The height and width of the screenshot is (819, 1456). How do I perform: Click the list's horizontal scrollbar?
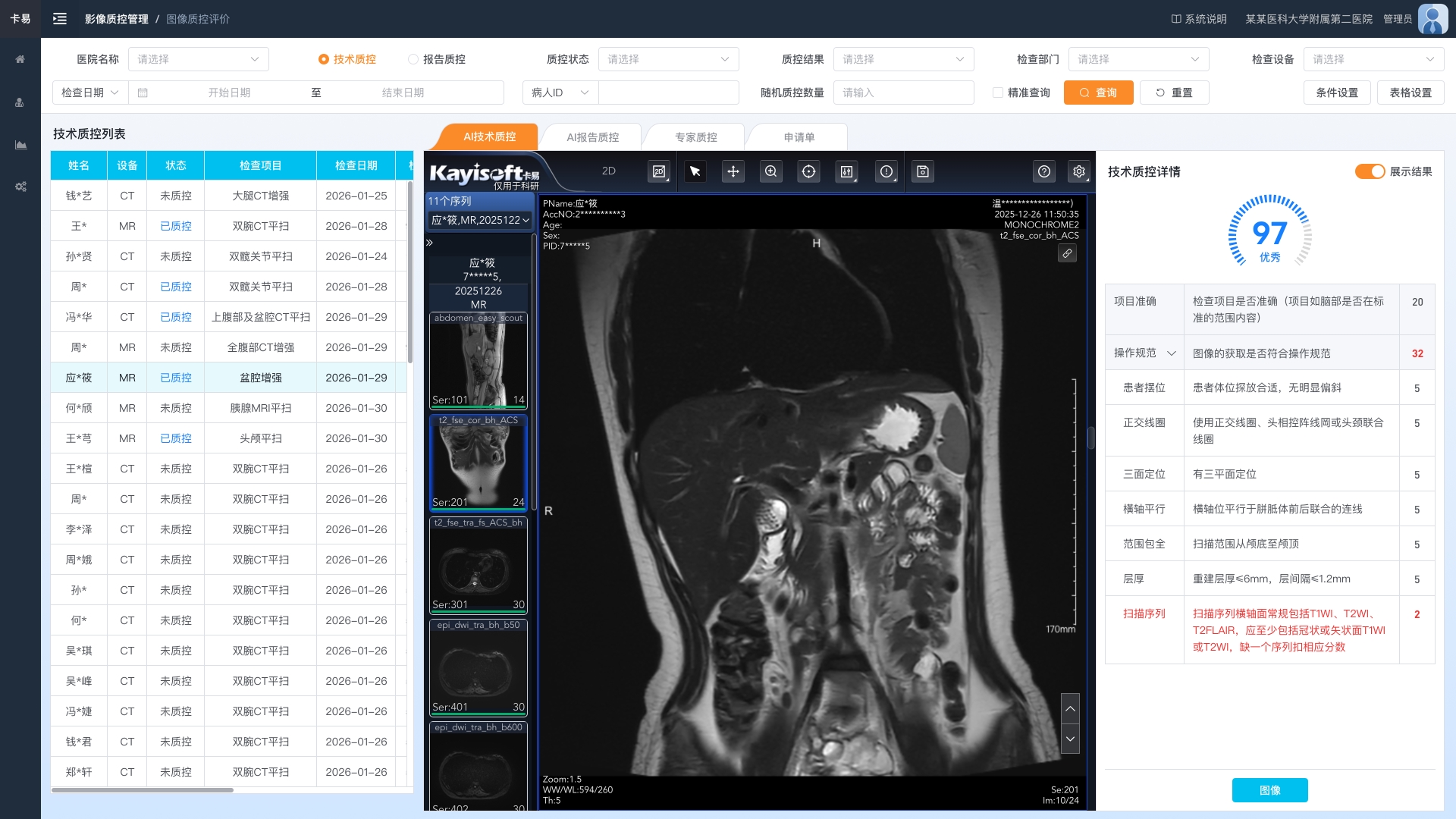point(143,790)
